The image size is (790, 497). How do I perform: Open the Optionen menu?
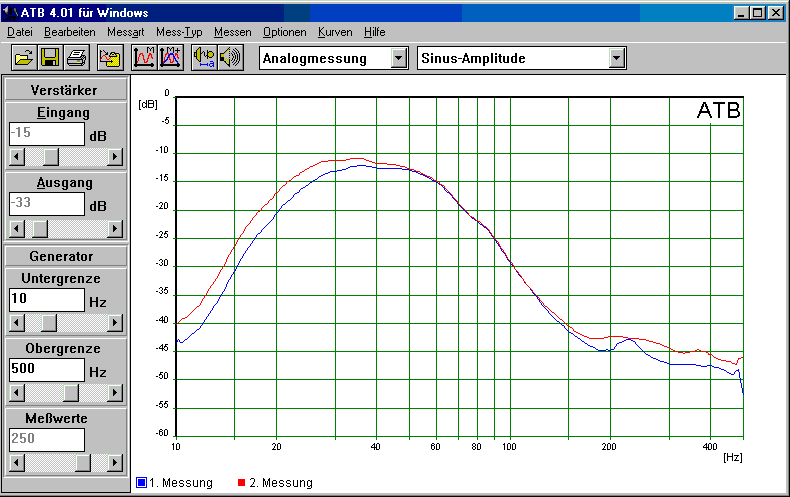click(x=285, y=32)
